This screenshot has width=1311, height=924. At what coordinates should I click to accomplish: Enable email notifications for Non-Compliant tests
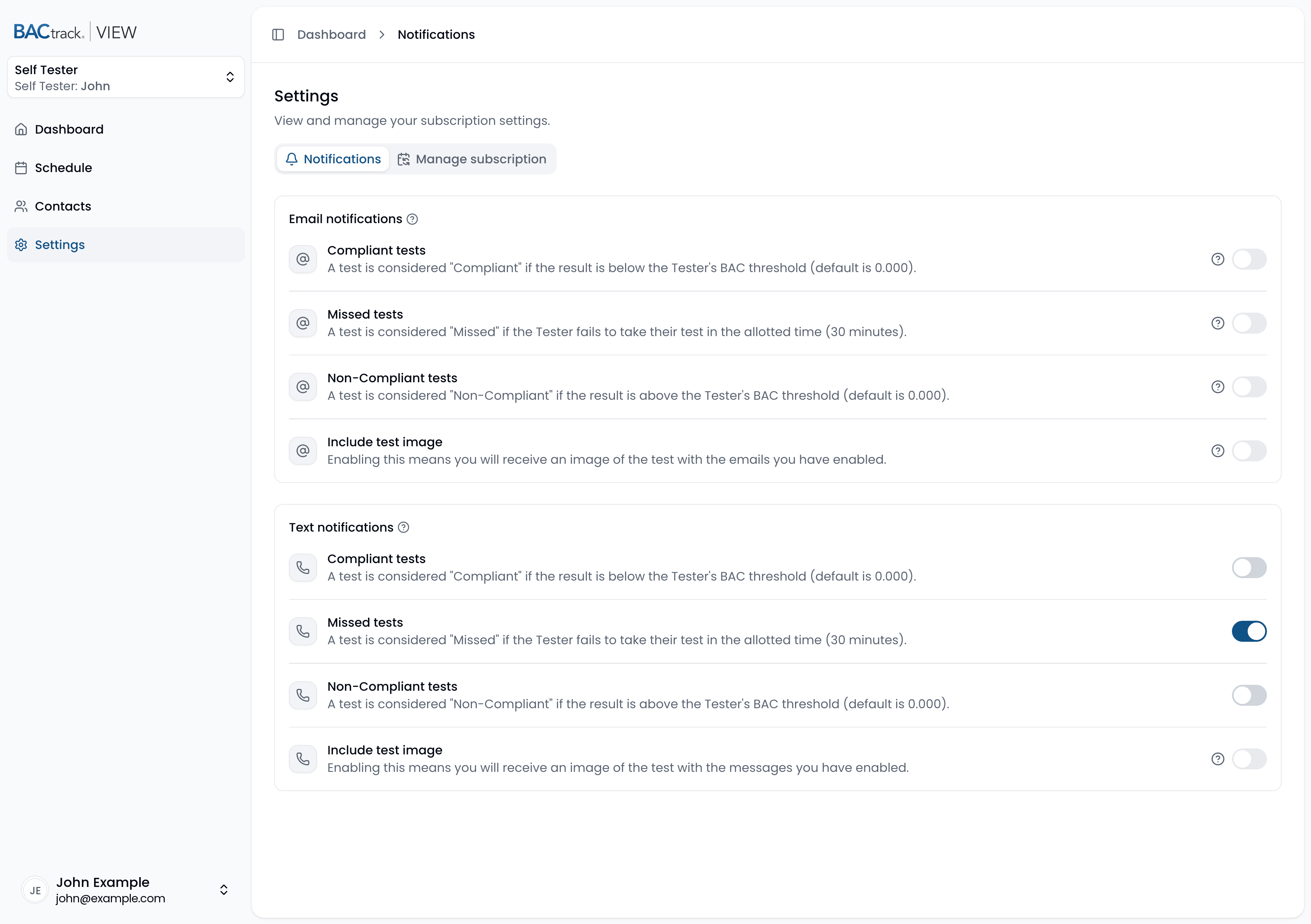tap(1249, 387)
